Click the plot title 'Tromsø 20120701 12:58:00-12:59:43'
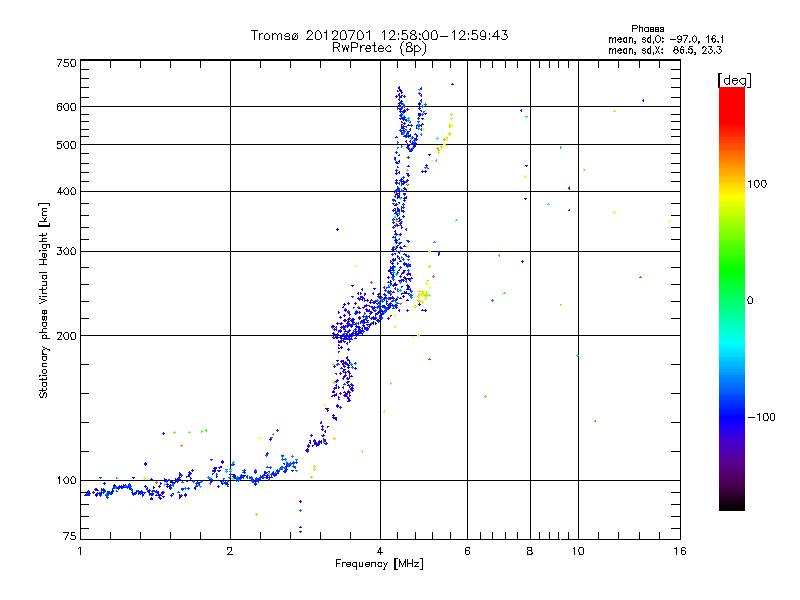 [380, 35]
